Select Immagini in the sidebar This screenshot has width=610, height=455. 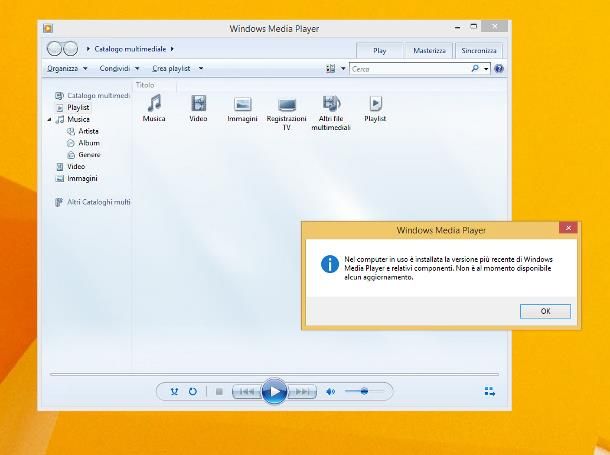(77, 178)
